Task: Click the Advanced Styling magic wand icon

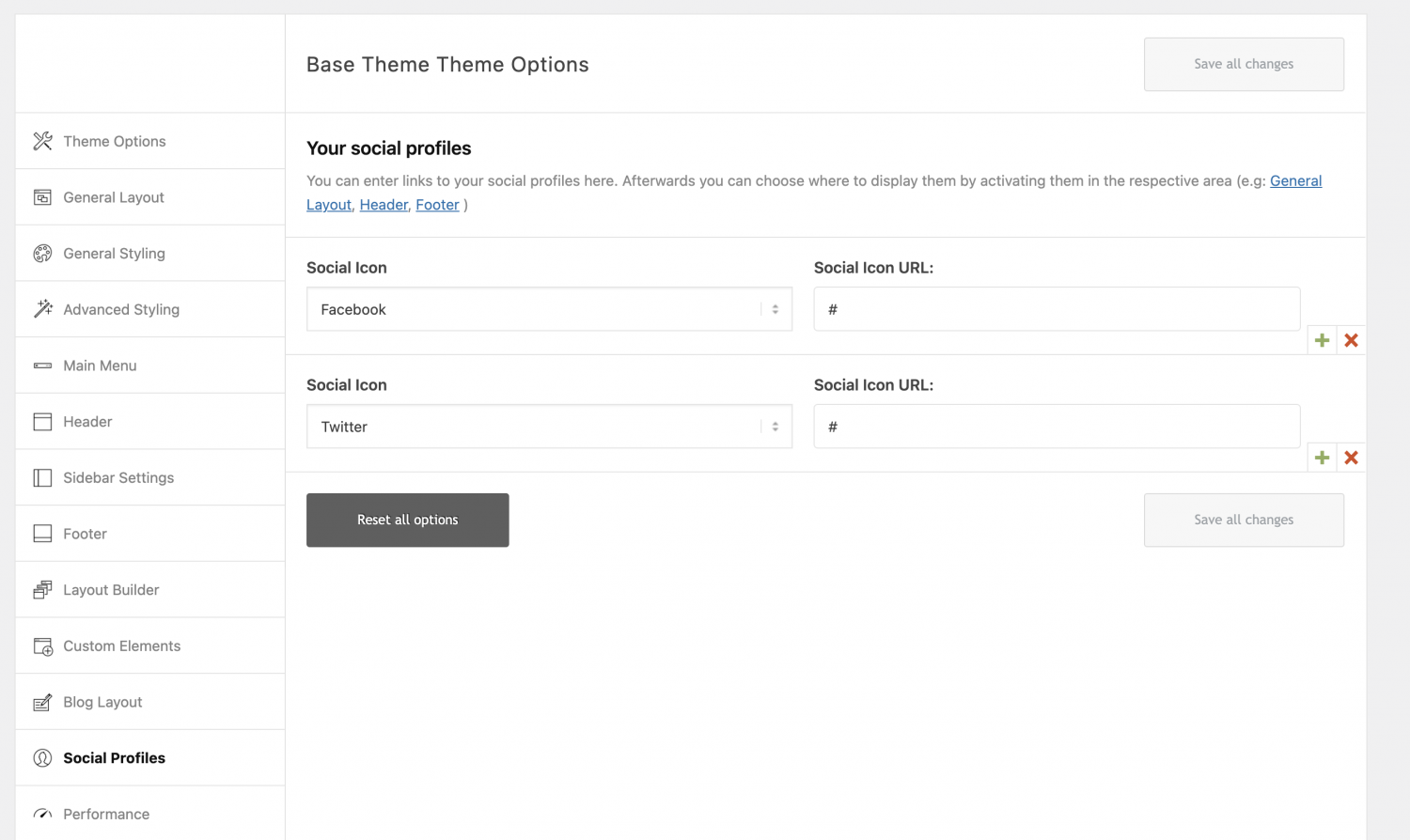Action: click(42, 308)
